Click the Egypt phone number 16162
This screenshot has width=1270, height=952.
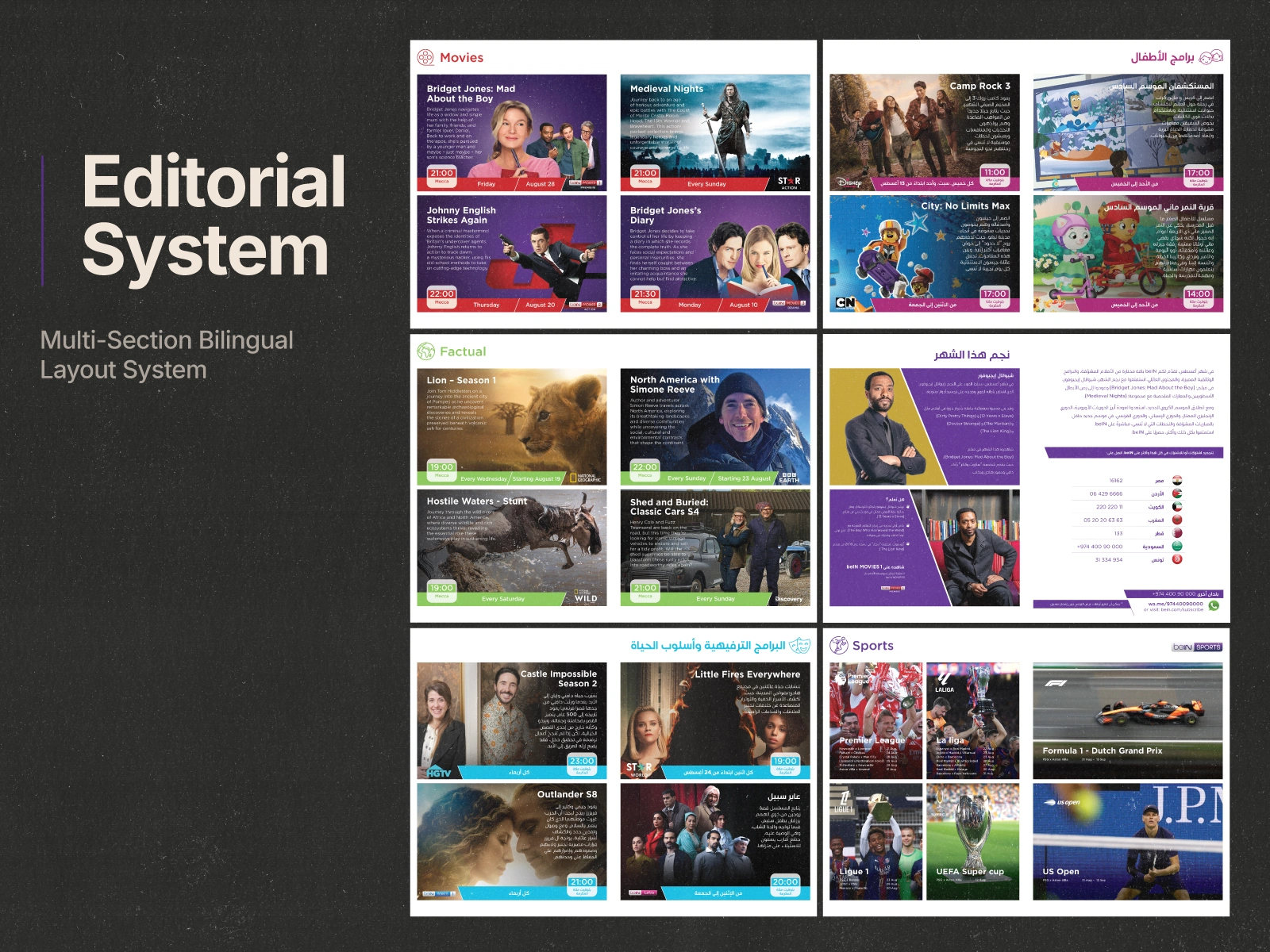point(1116,481)
